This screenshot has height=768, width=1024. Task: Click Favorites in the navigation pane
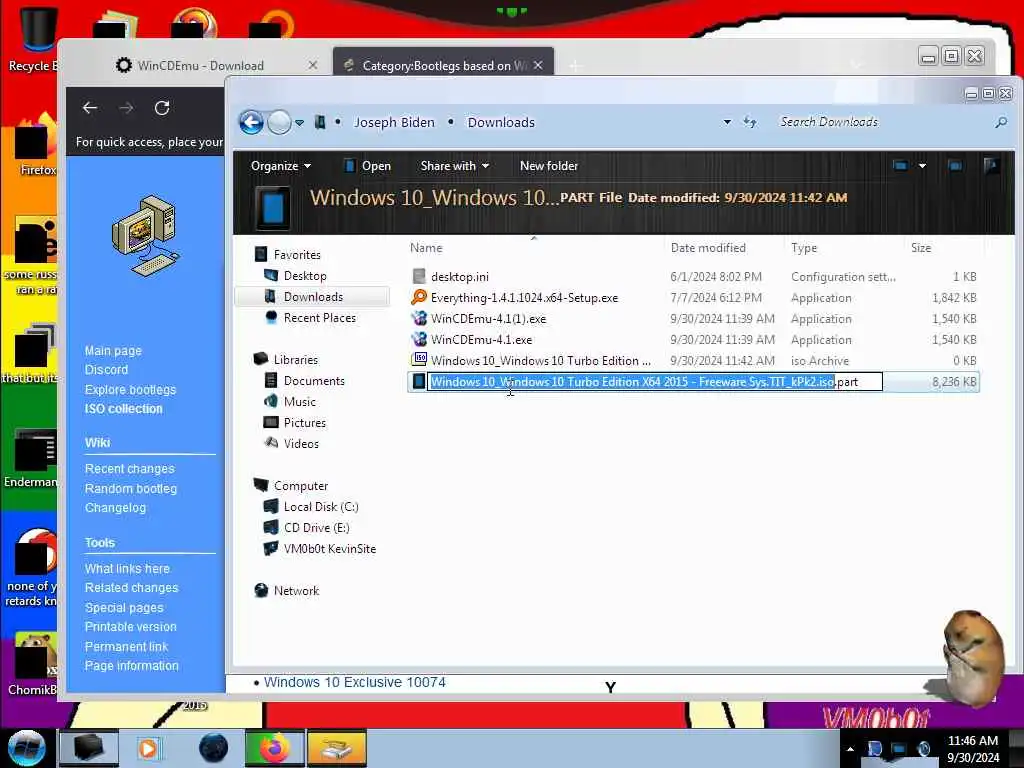click(x=297, y=255)
